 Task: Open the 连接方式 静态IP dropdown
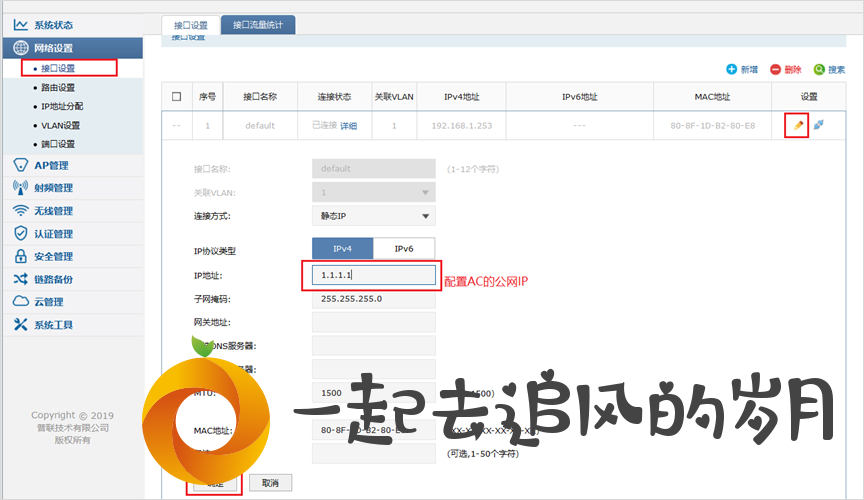(374, 216)
